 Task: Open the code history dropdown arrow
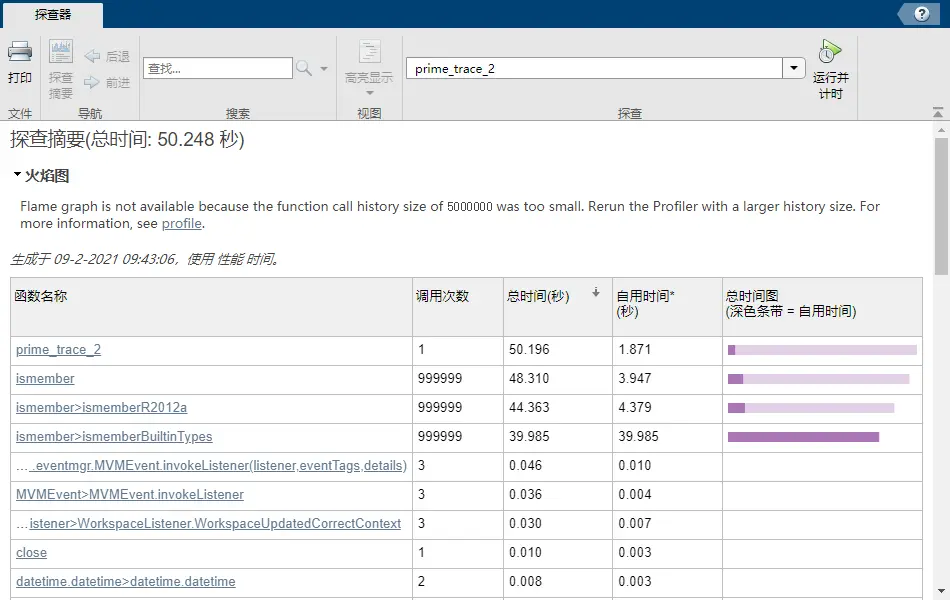(x=794, y=68)
